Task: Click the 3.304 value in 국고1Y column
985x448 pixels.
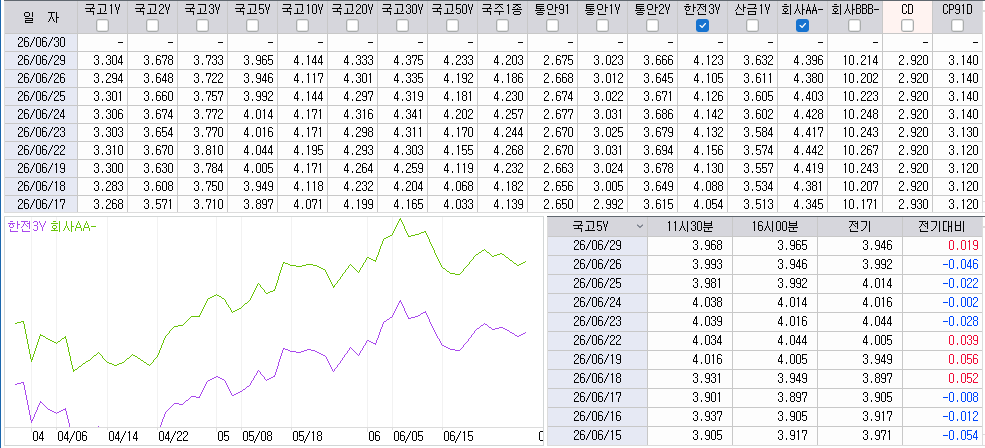Action: pos(109,61)
